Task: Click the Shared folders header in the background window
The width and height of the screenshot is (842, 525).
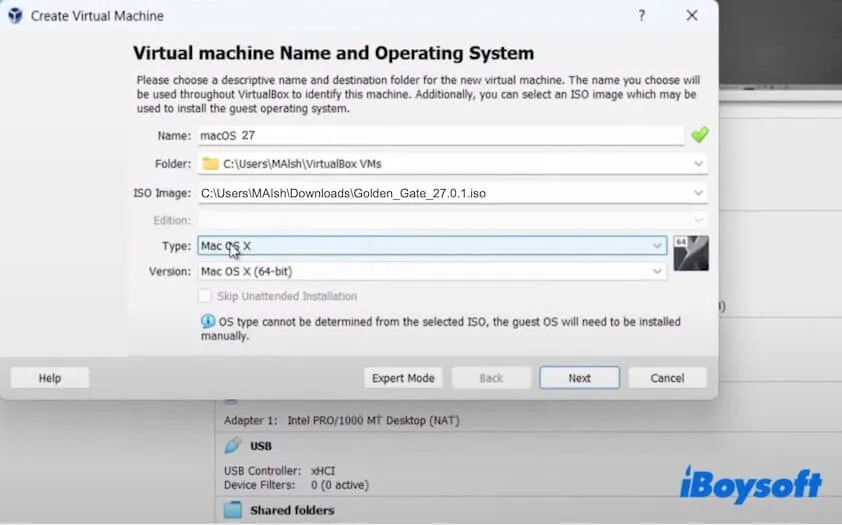Action: click(292, 510)
